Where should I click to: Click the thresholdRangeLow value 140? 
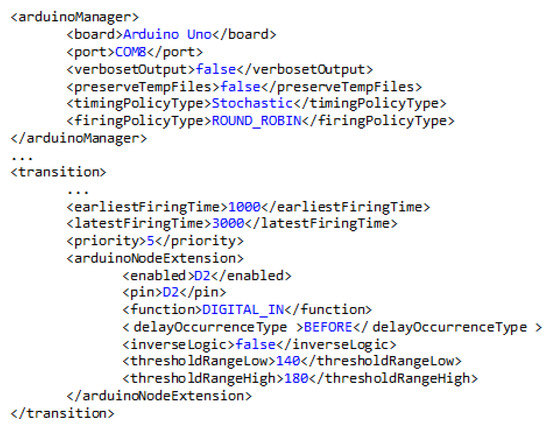[288, 361]
